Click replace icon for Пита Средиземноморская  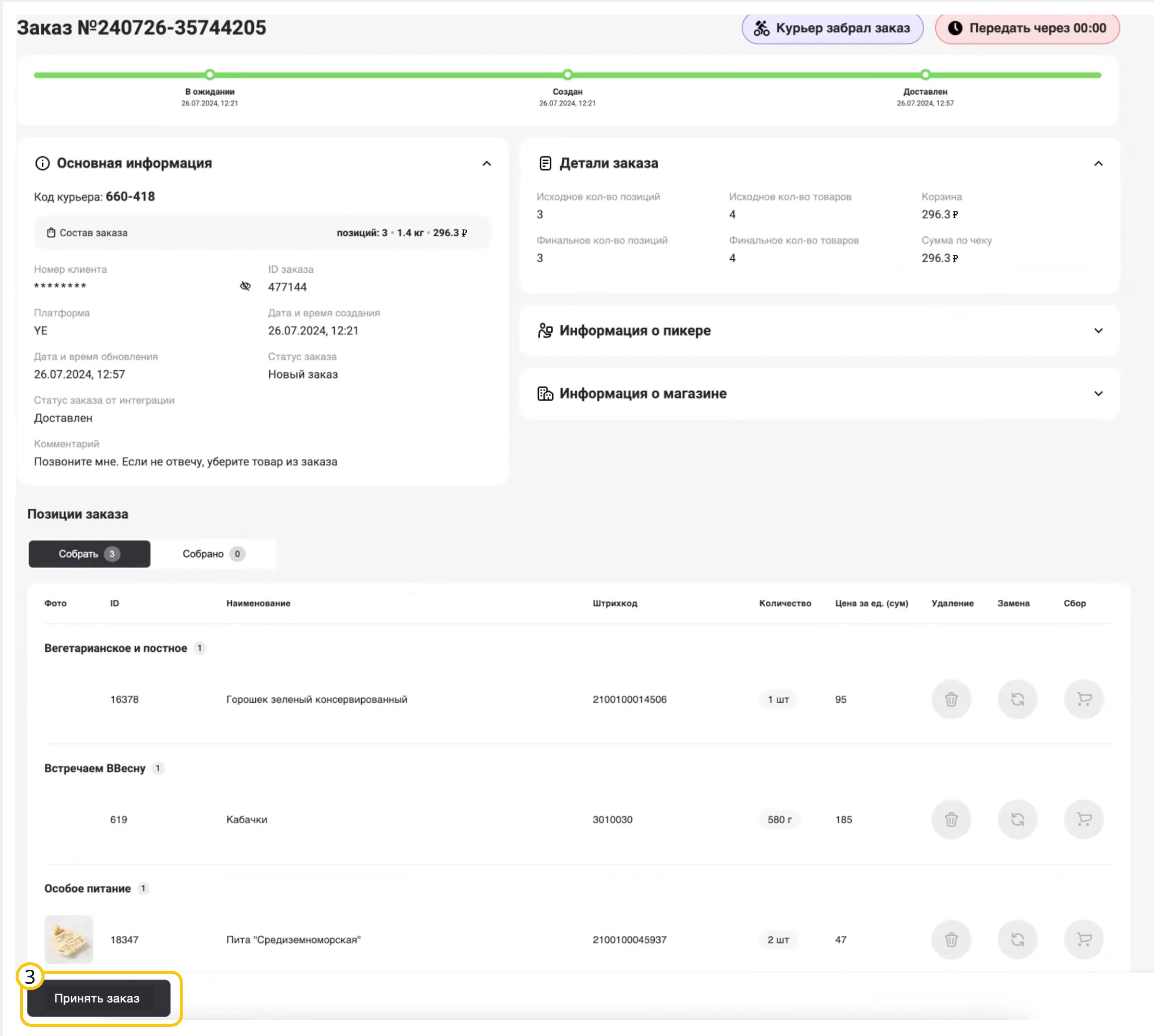pos(1017,939)
